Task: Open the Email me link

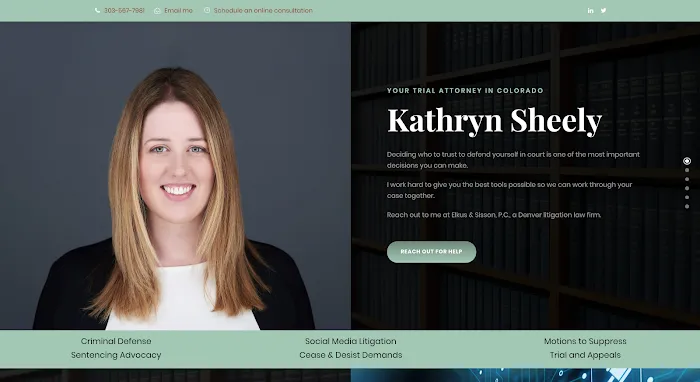Action: click(x=178, y=10)
